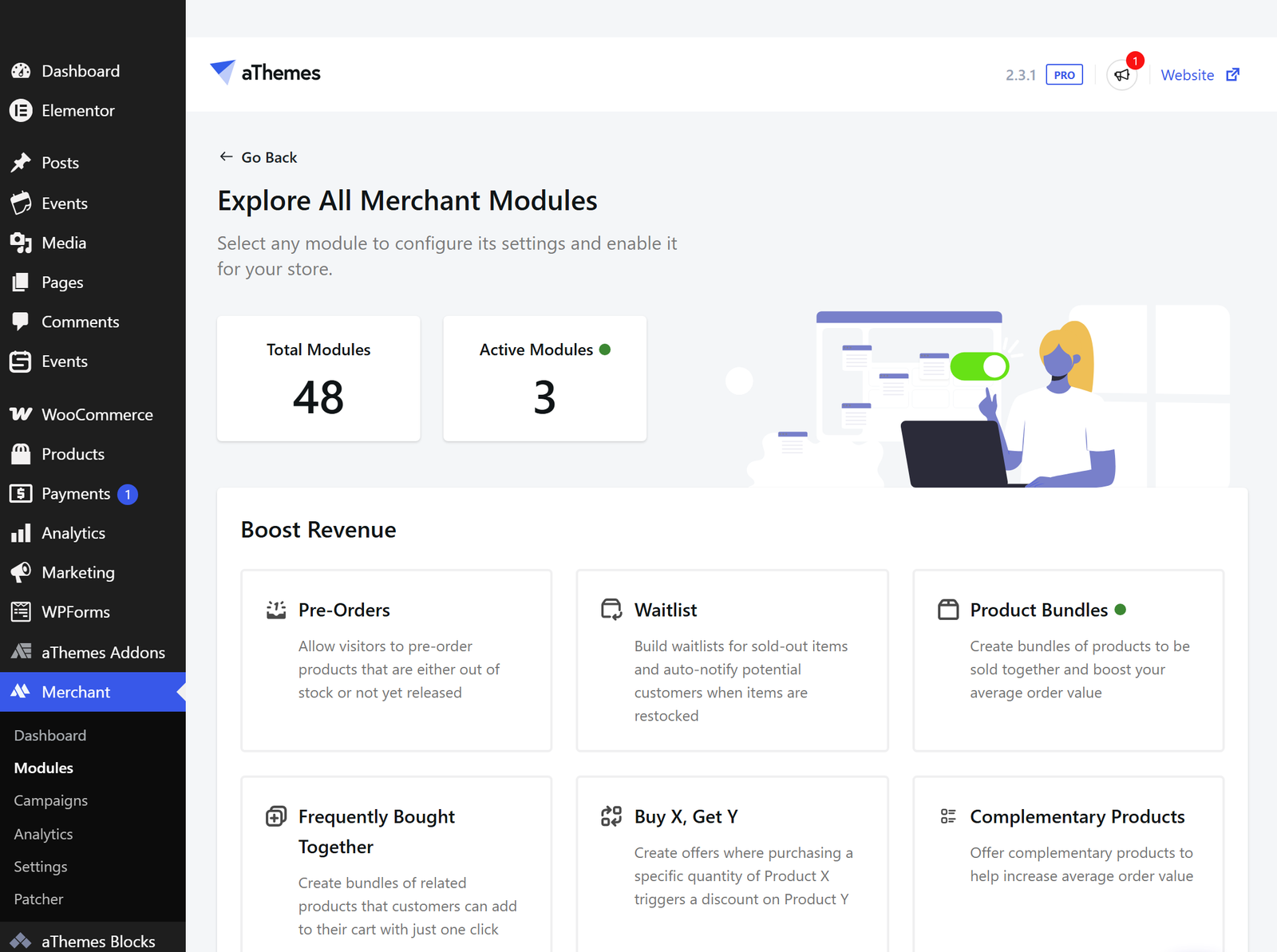
Task: Click the Products bag icon
Action: (21, 454)
